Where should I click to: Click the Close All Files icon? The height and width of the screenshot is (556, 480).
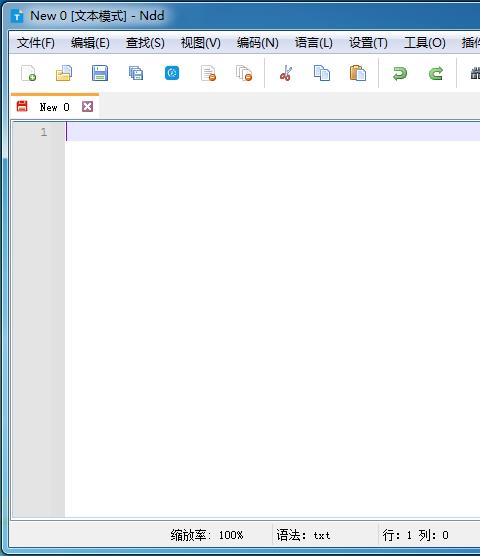point(244,73)
